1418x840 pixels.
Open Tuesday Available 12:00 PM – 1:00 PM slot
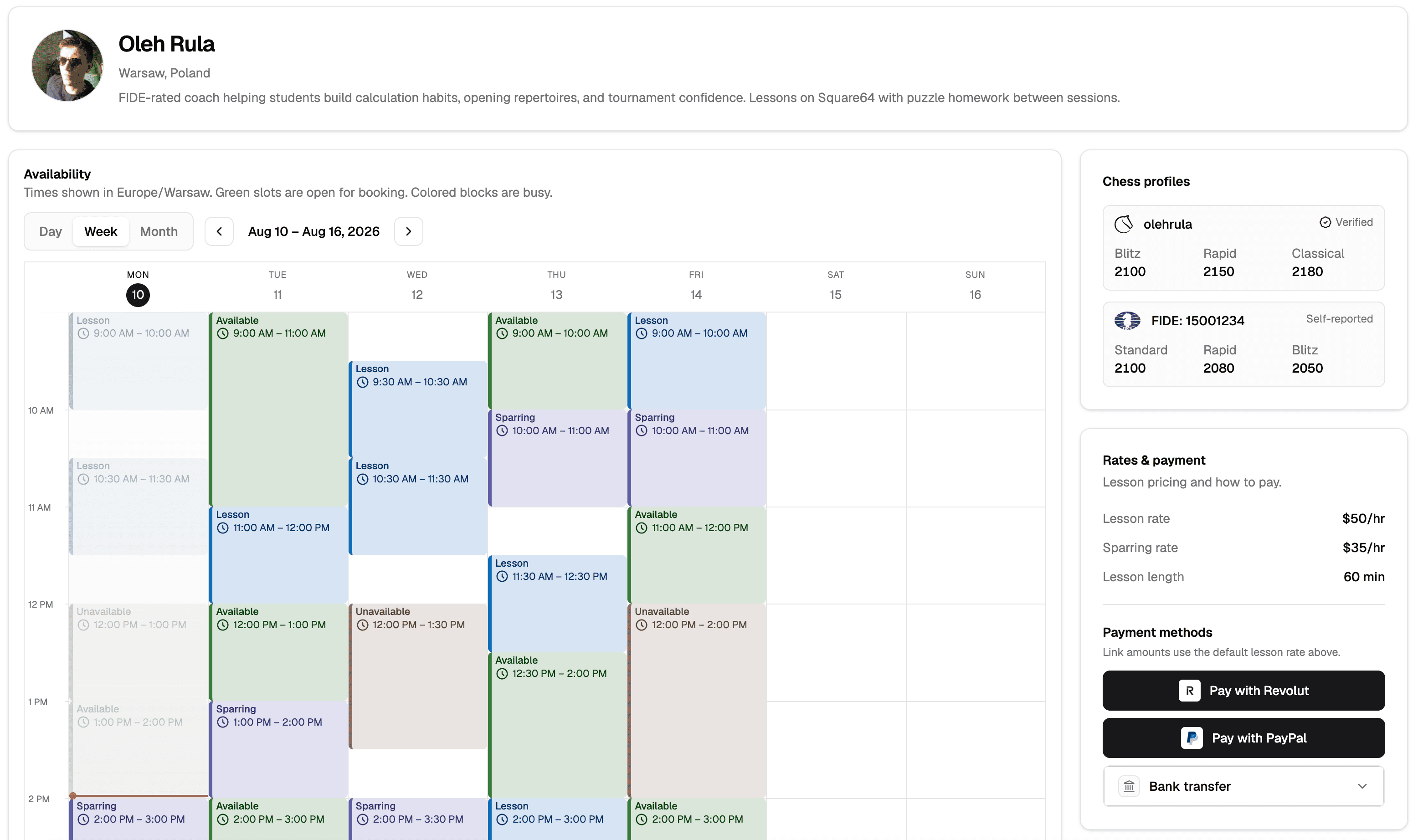pyautogui.click(x=278, y=652)
